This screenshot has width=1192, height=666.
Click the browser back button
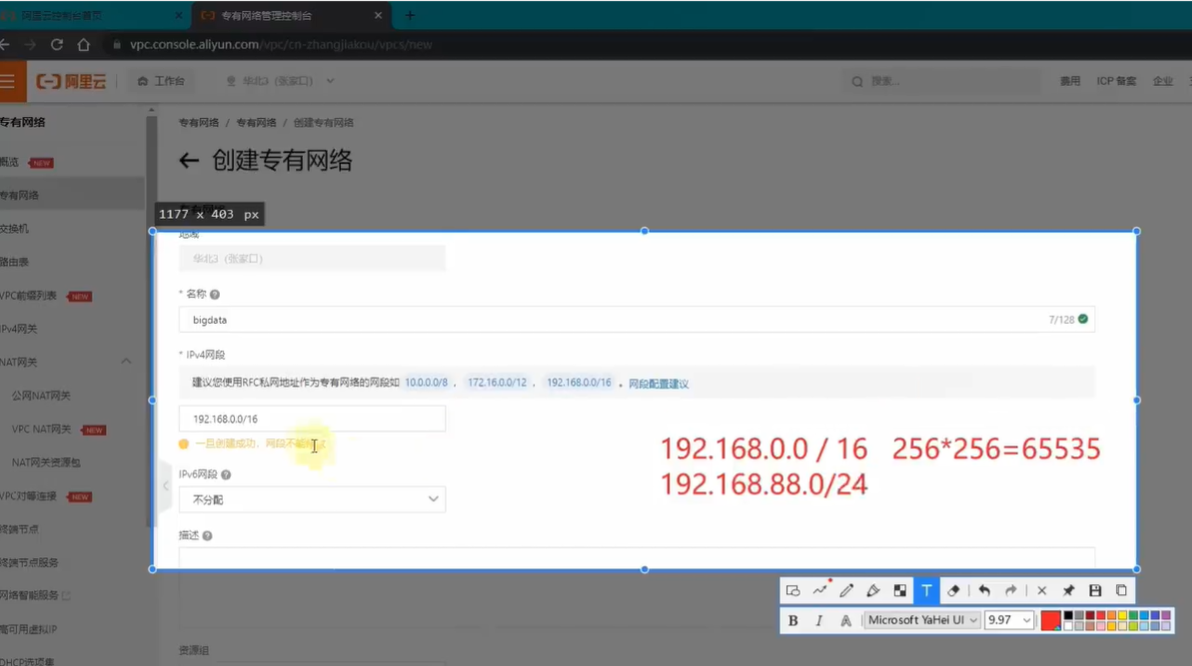pyautogui.click(x=5, y=45)
